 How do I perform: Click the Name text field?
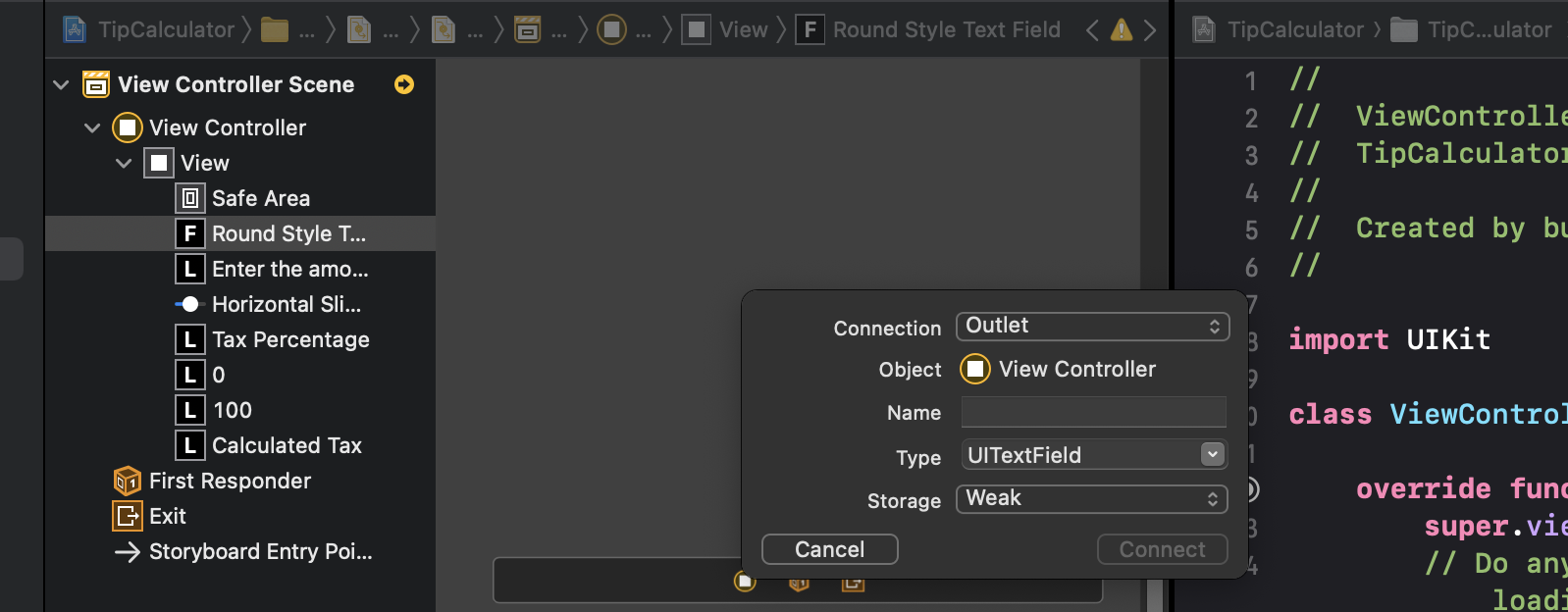coord(1093,413)
